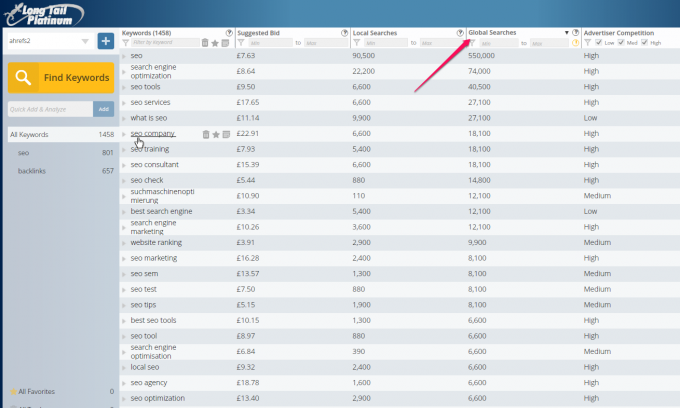Click the Long Tail Platinum logo
The image size is (680, 408).
44,14
